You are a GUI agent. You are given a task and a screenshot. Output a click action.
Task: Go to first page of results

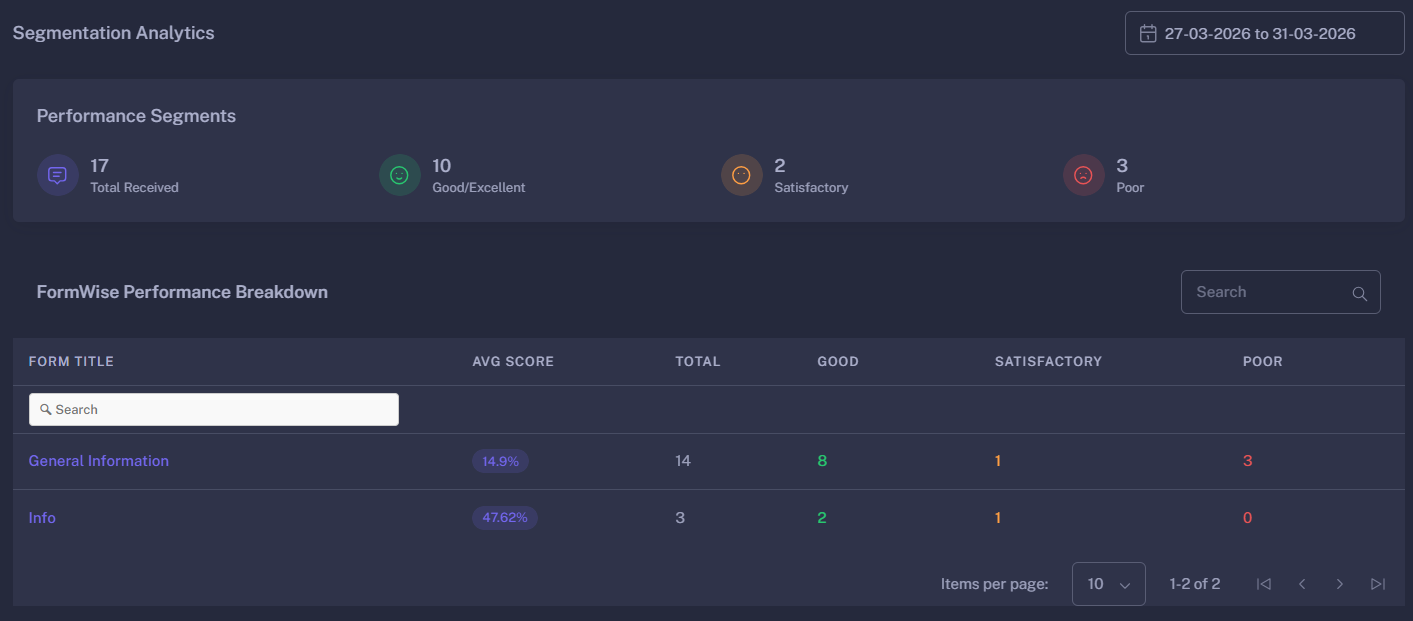[x=1264, y=584]
